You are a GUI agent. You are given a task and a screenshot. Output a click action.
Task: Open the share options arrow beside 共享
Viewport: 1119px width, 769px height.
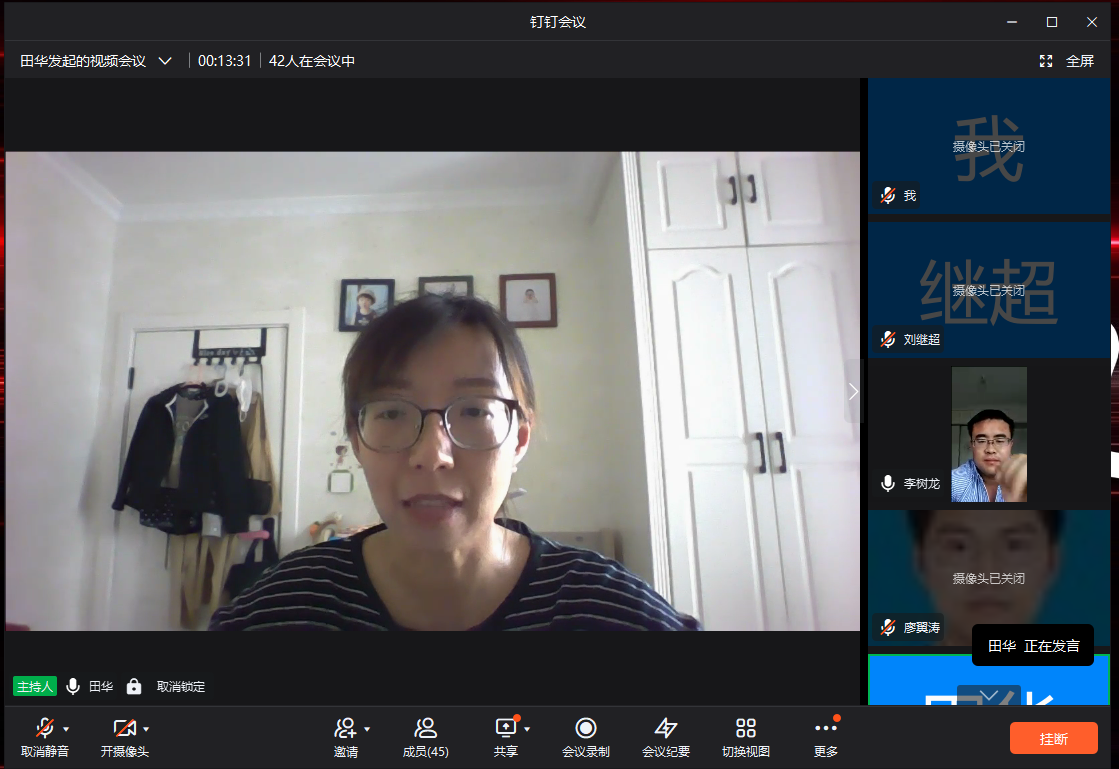[527, 728]
